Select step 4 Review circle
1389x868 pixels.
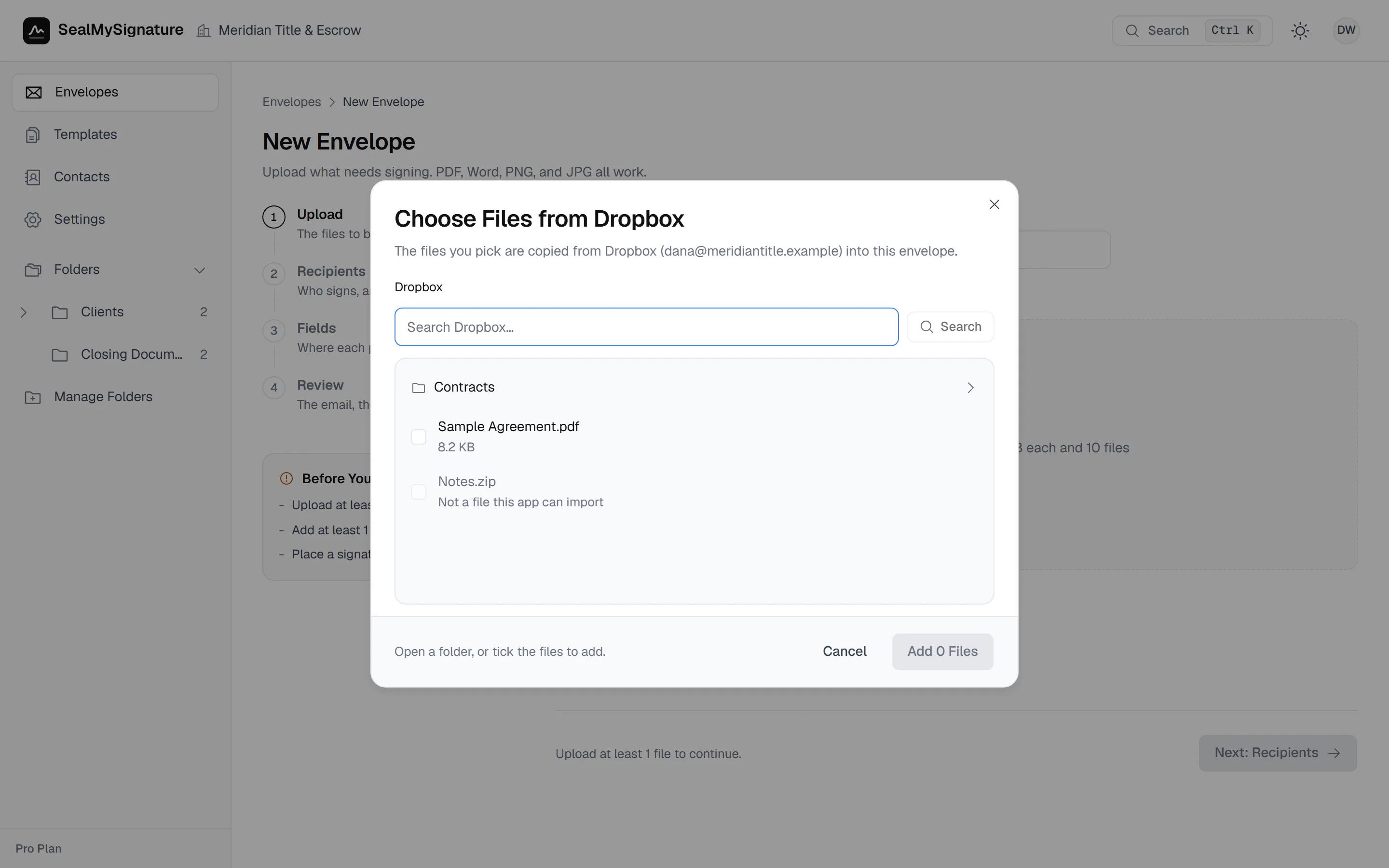tap(274, 388)
